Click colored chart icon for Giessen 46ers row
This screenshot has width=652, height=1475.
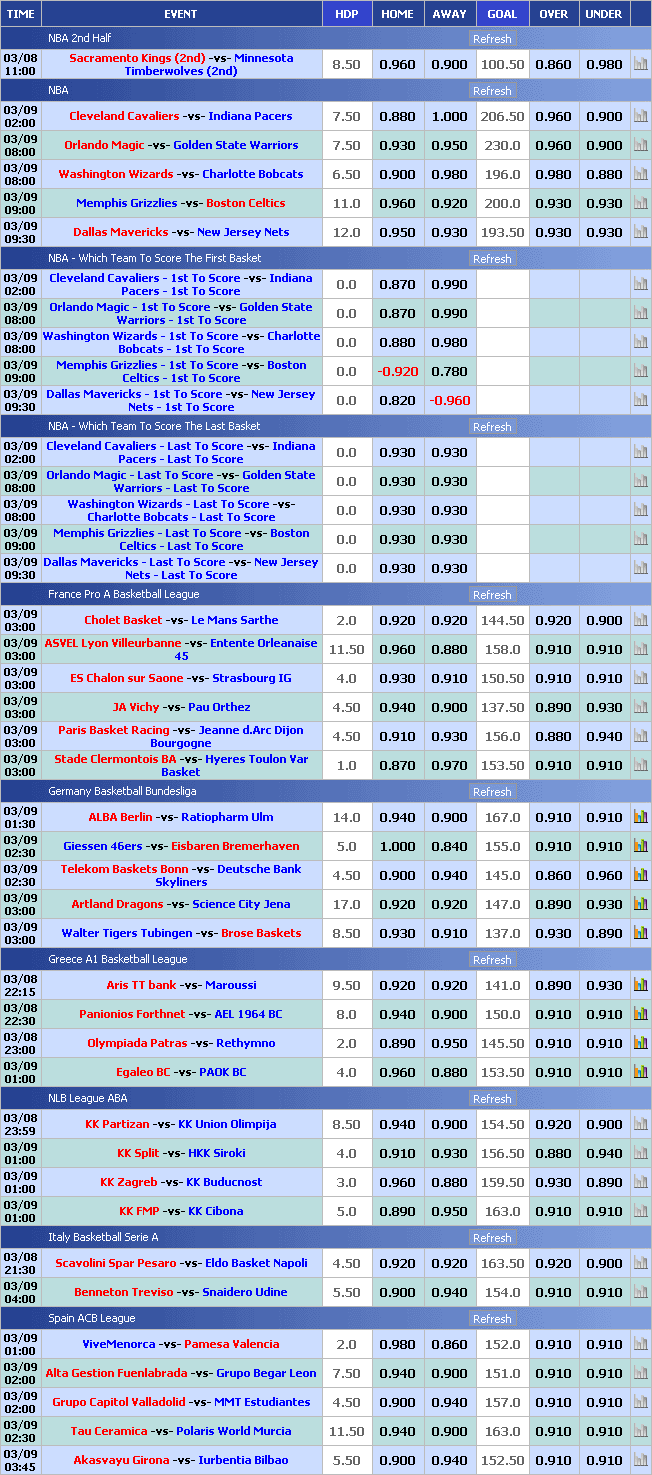tap(641, 846)
